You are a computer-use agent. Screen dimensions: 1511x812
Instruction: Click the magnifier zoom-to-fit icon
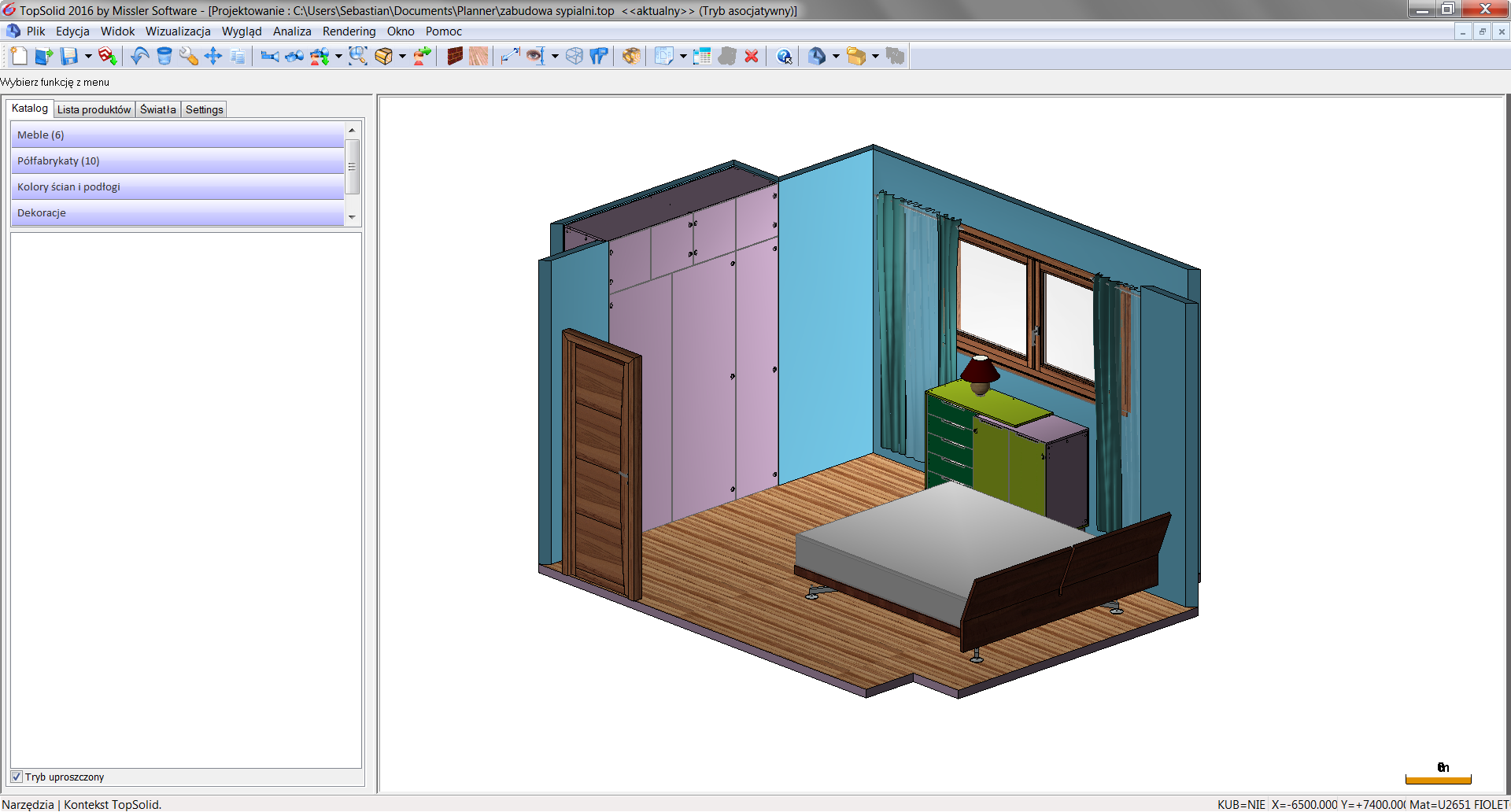(x=358, y=56)
